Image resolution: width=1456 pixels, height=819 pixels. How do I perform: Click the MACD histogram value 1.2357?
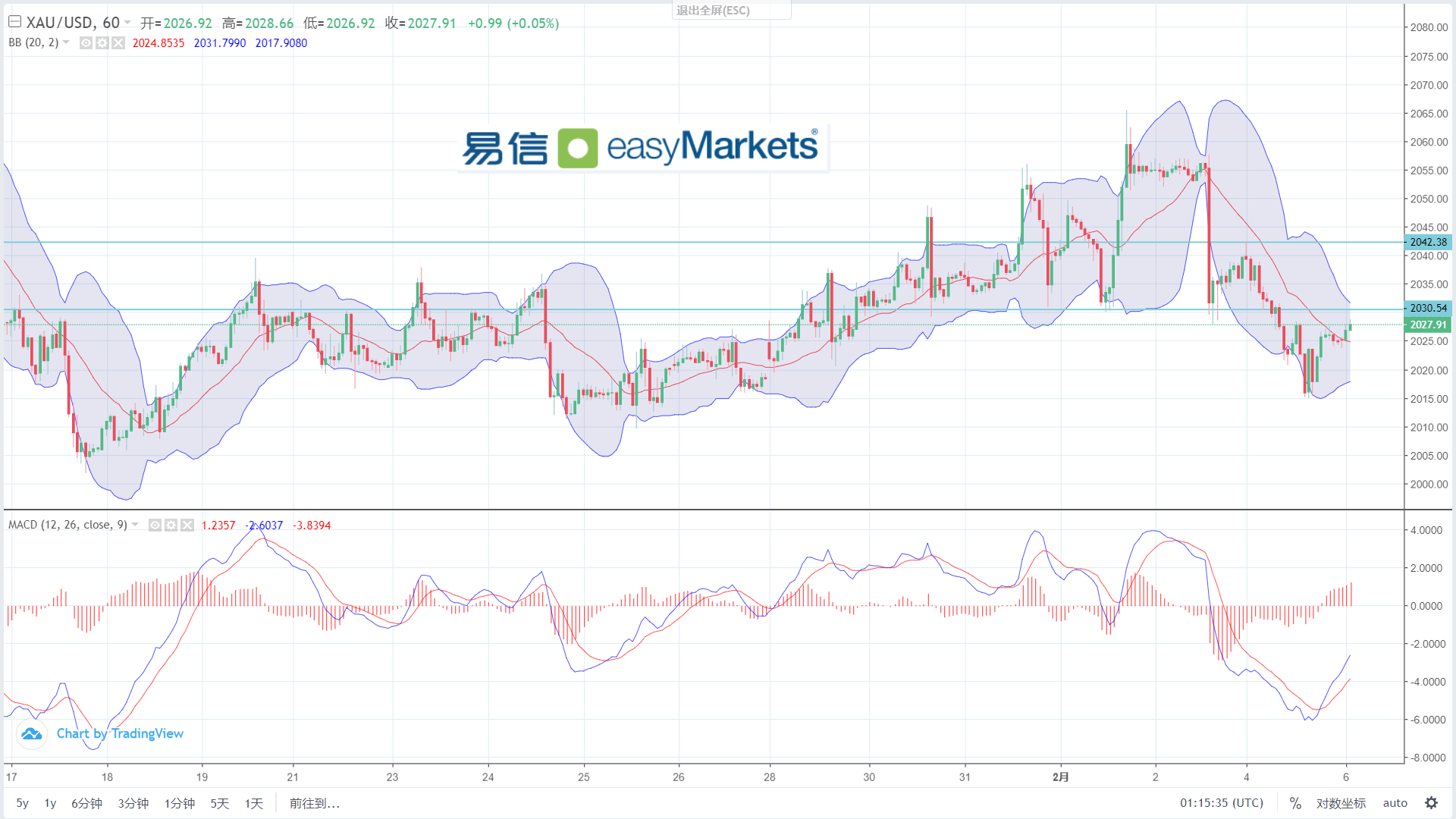(218, 526)
